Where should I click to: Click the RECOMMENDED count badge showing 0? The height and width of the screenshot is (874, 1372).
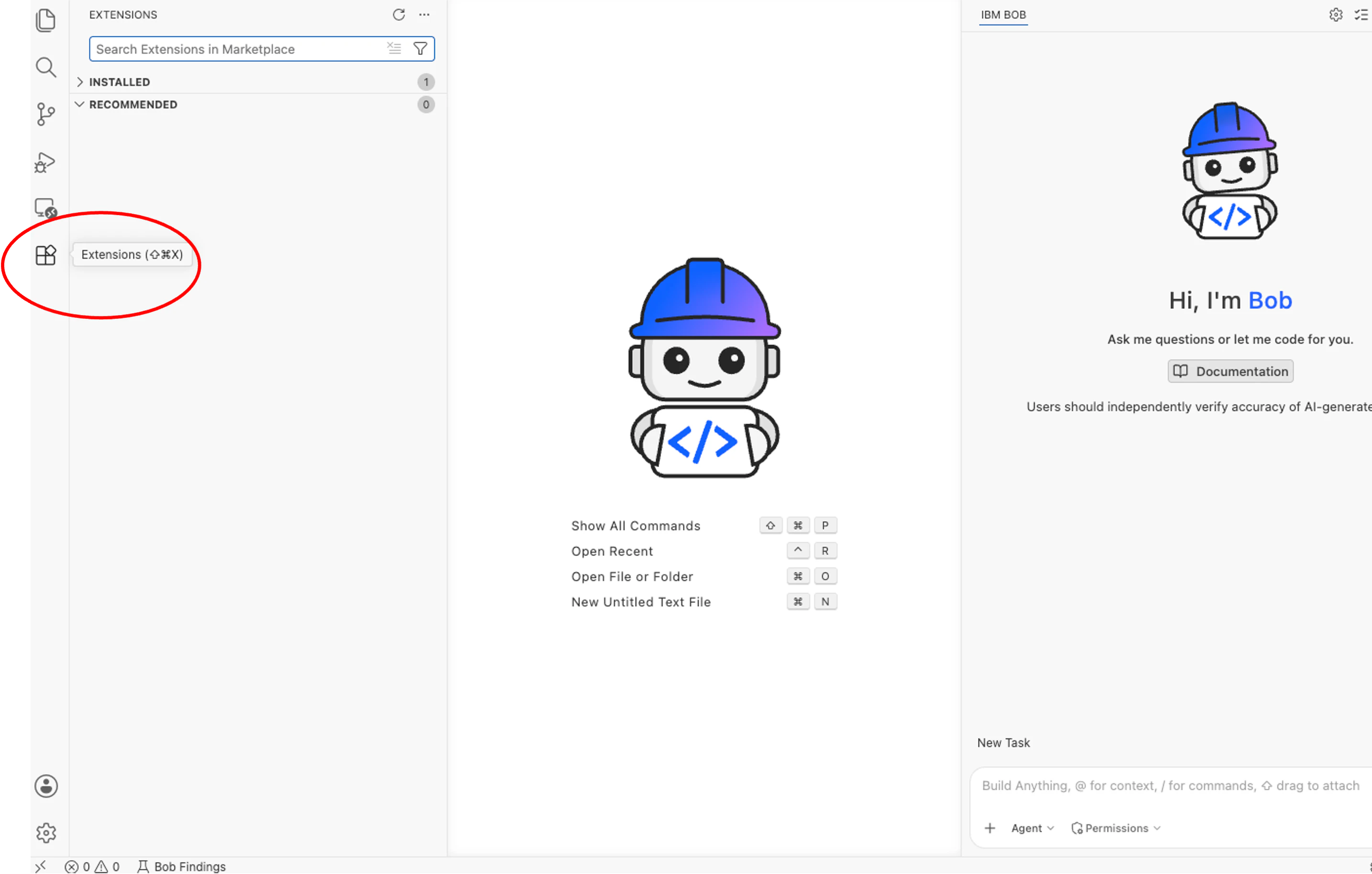tap(426, 105)
